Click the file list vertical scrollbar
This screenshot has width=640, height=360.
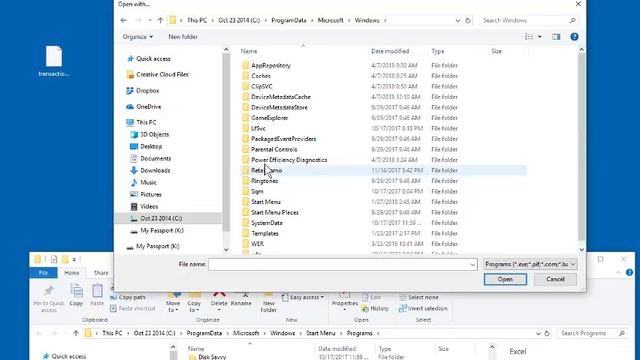pyautogui.click(x=581, y=147)
